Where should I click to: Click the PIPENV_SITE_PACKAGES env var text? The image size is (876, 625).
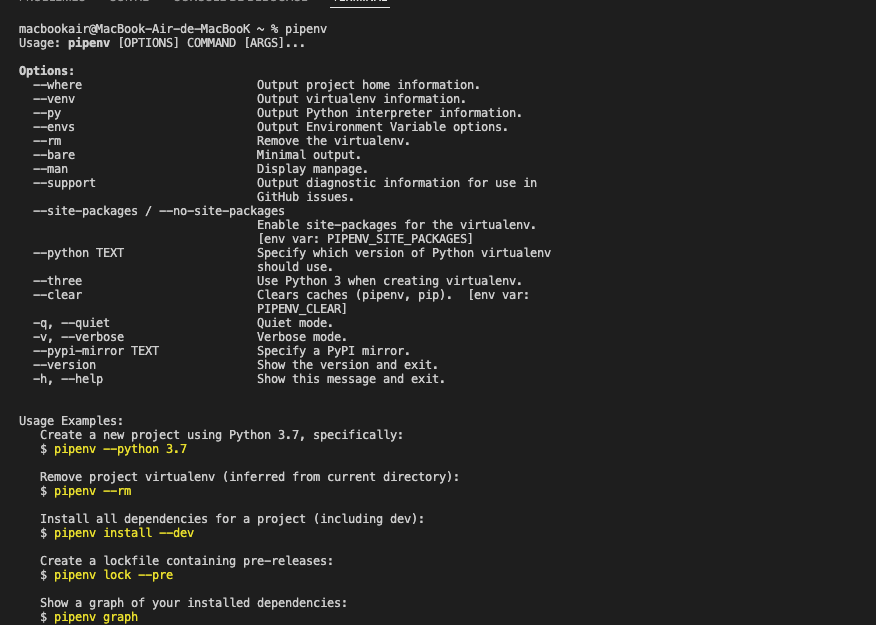click(400, 239)
